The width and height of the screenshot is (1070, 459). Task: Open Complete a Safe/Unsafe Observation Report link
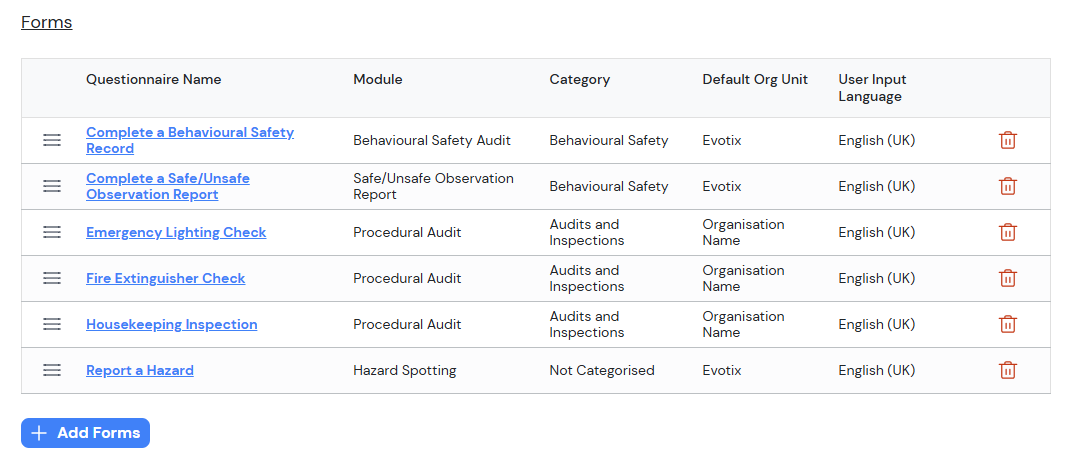point(167,179)
